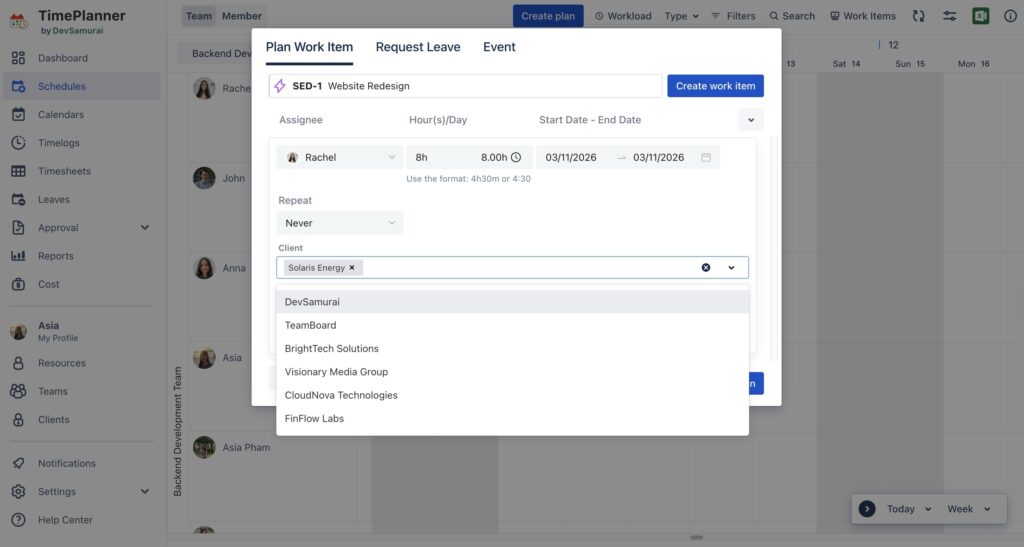Clear all clients with the circular X icon
This screenshot has height=547, width=1024.
tap(706, 268)
